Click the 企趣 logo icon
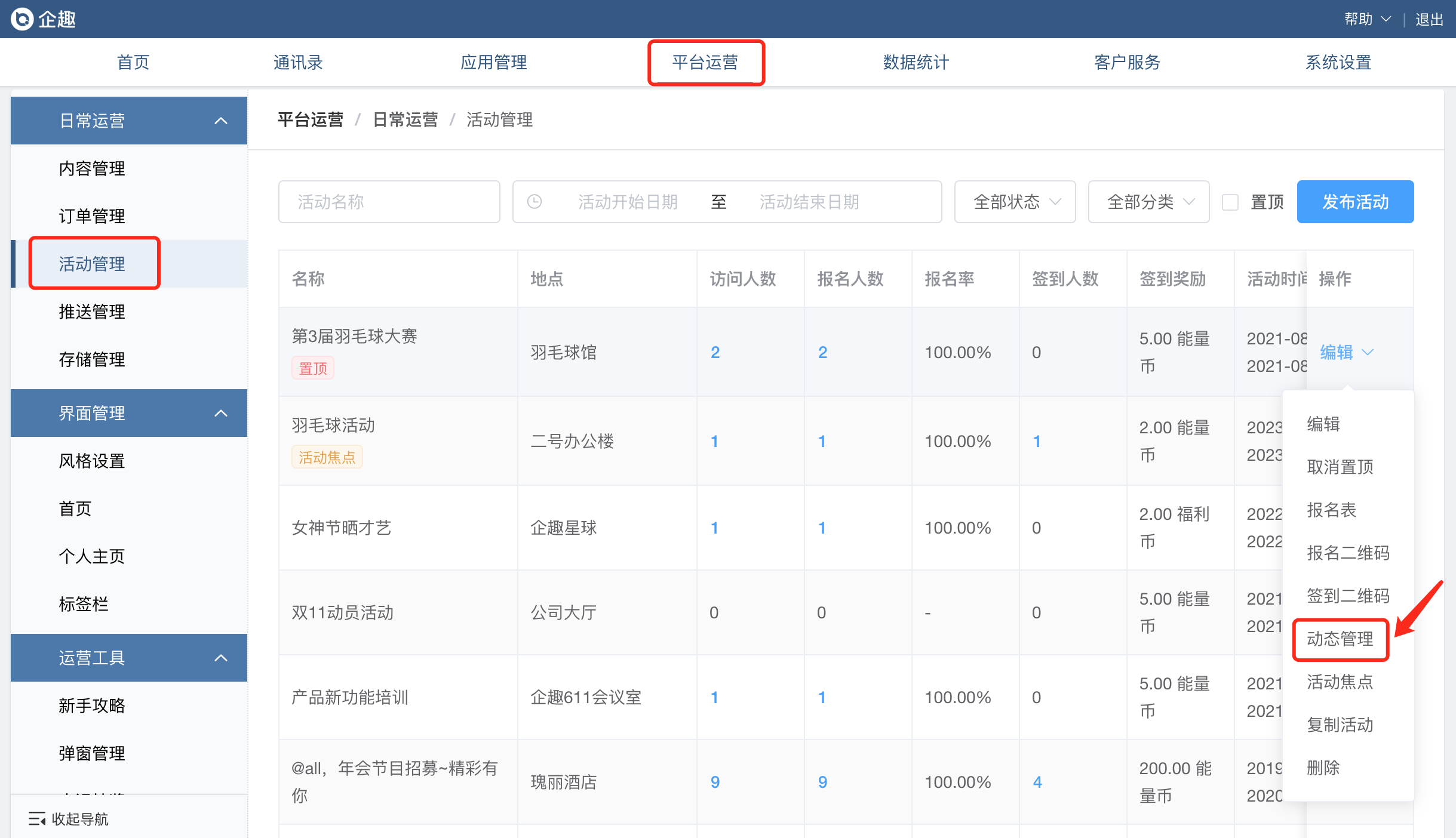The width and height of the screenshot is (1456, 838). (22, 19)
